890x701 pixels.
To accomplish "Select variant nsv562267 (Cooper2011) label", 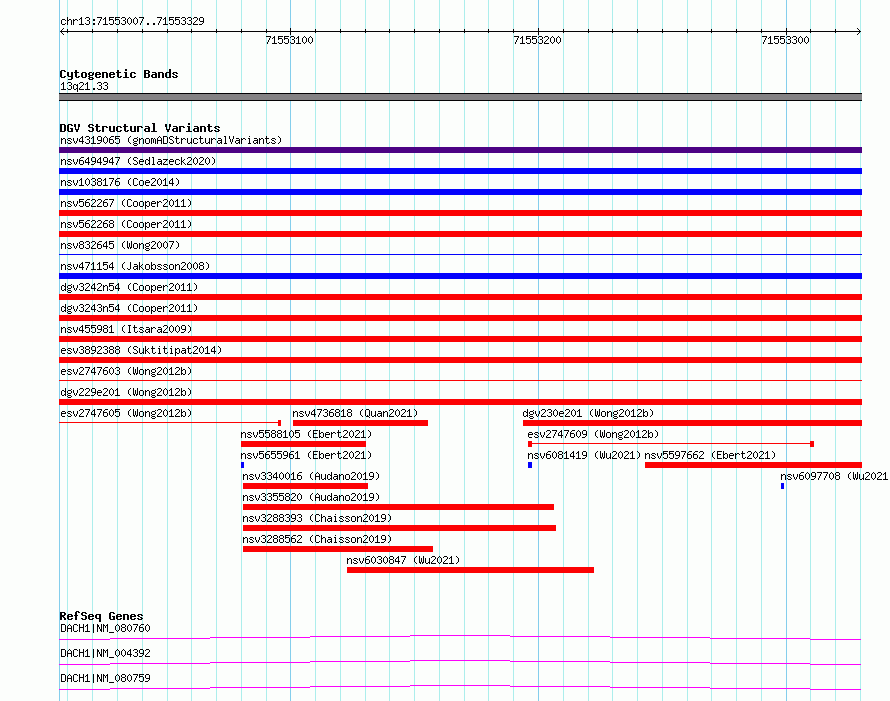I will [x=126, y=203].
